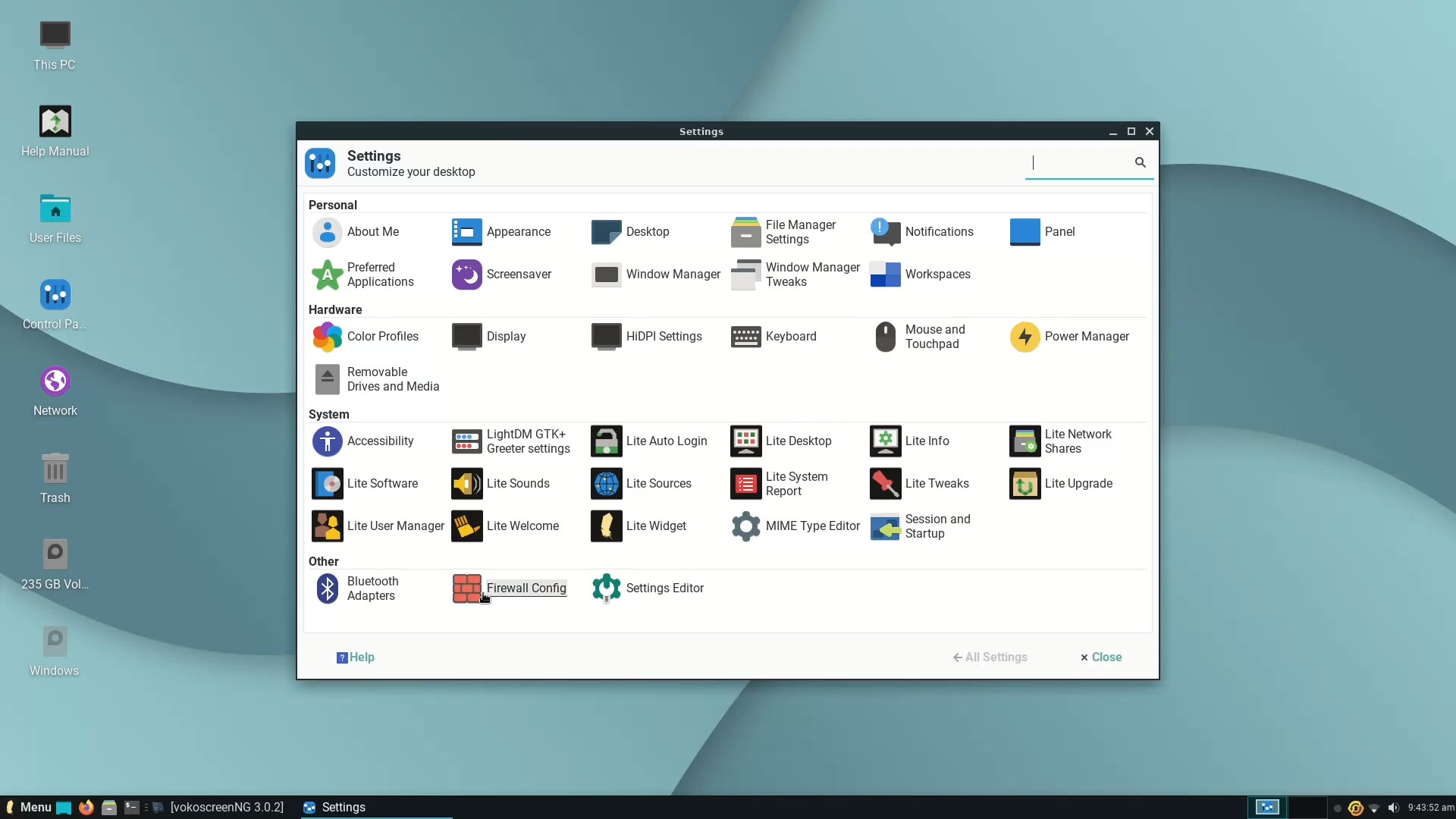This screenshot has height=819, width=1456.
Task: Open Lite Software
Action: click(366, 484)
